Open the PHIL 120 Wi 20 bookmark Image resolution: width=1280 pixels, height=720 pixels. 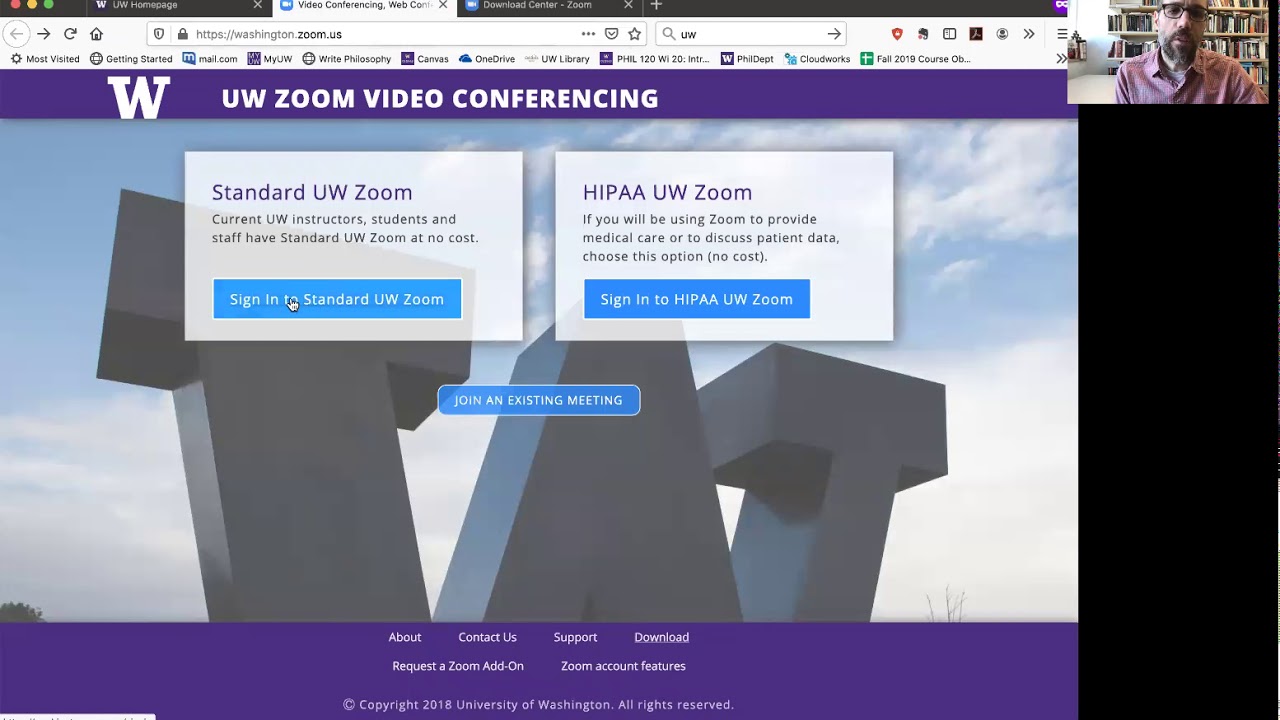pyautogui.click(x=655, y=59)
